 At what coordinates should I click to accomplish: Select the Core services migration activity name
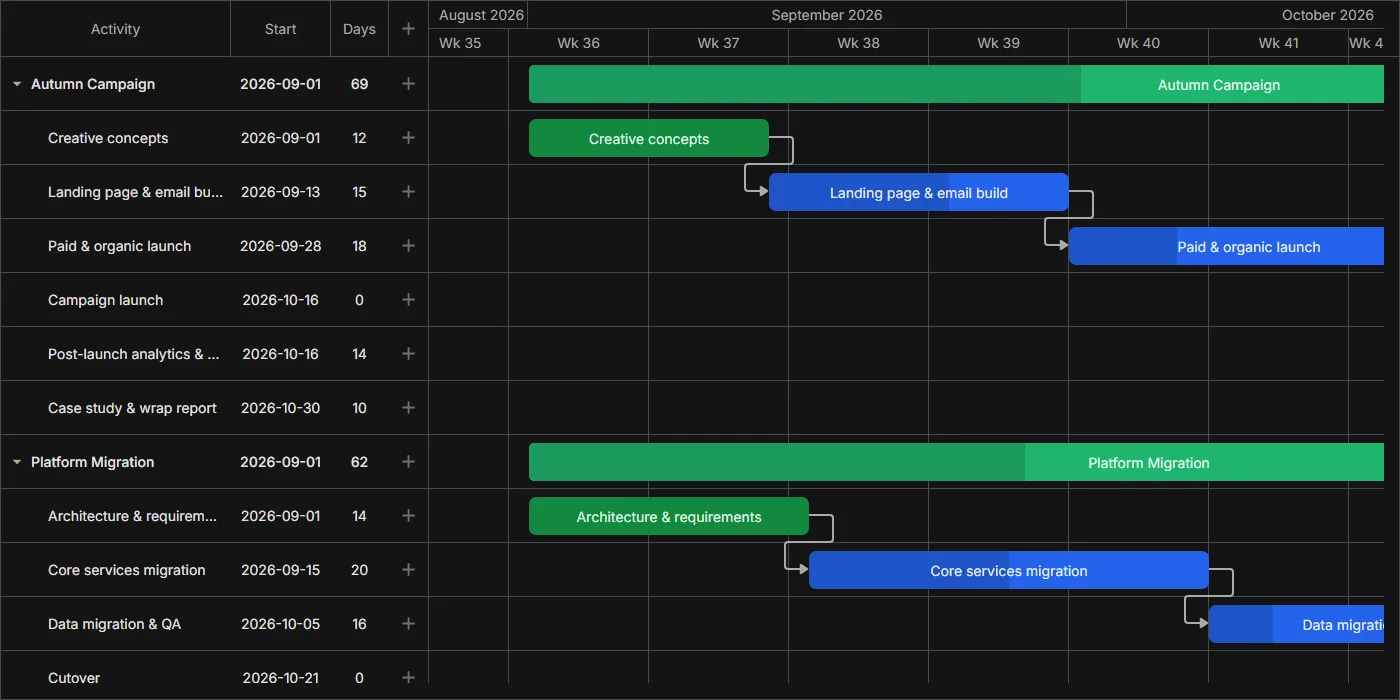pos(127,570)
